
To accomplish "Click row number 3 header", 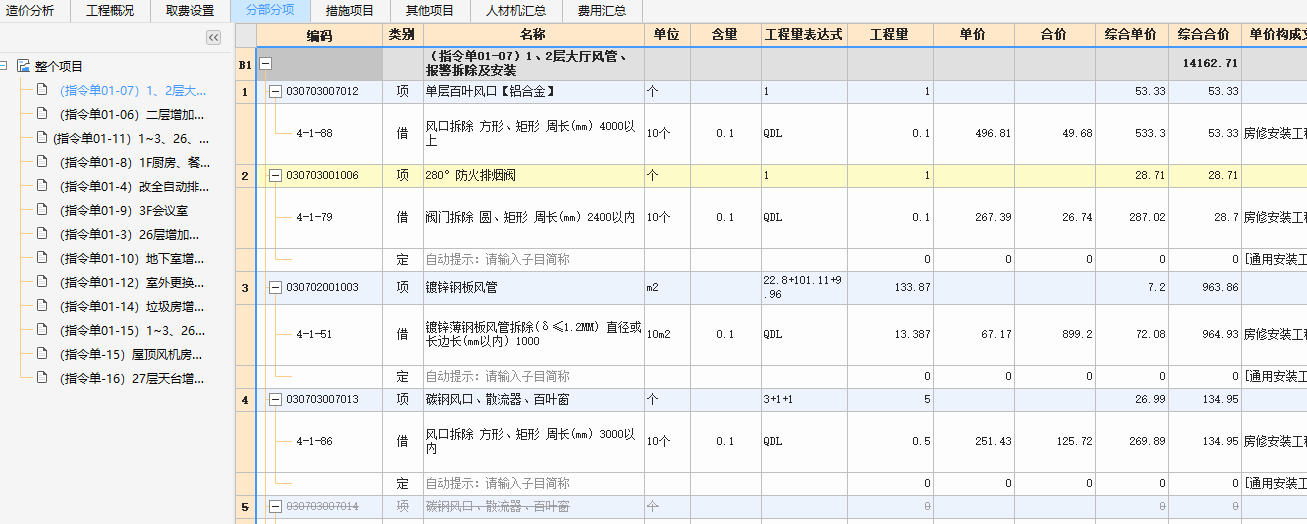I will point(245,287).
